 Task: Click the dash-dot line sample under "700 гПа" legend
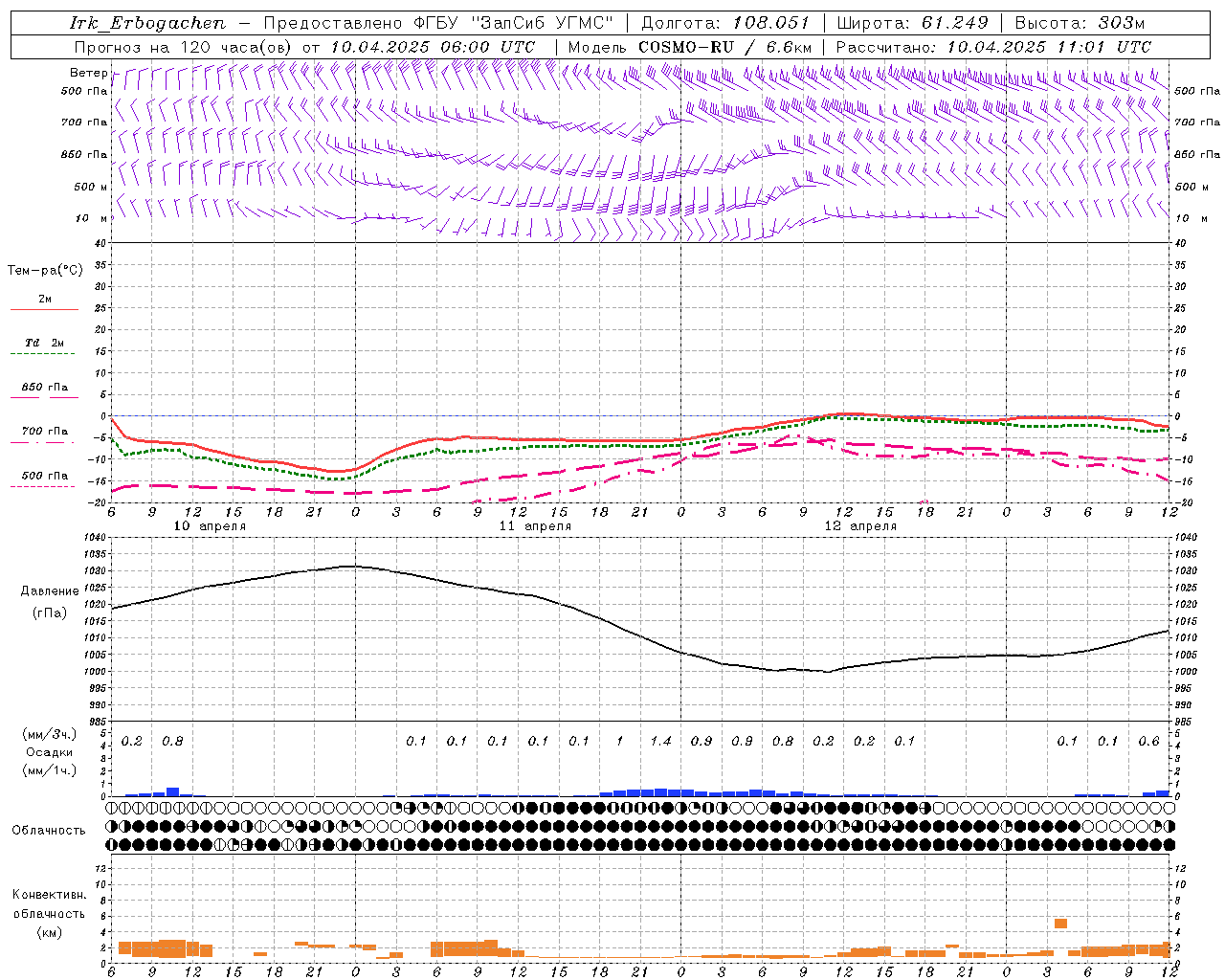[x=43, y=442]
